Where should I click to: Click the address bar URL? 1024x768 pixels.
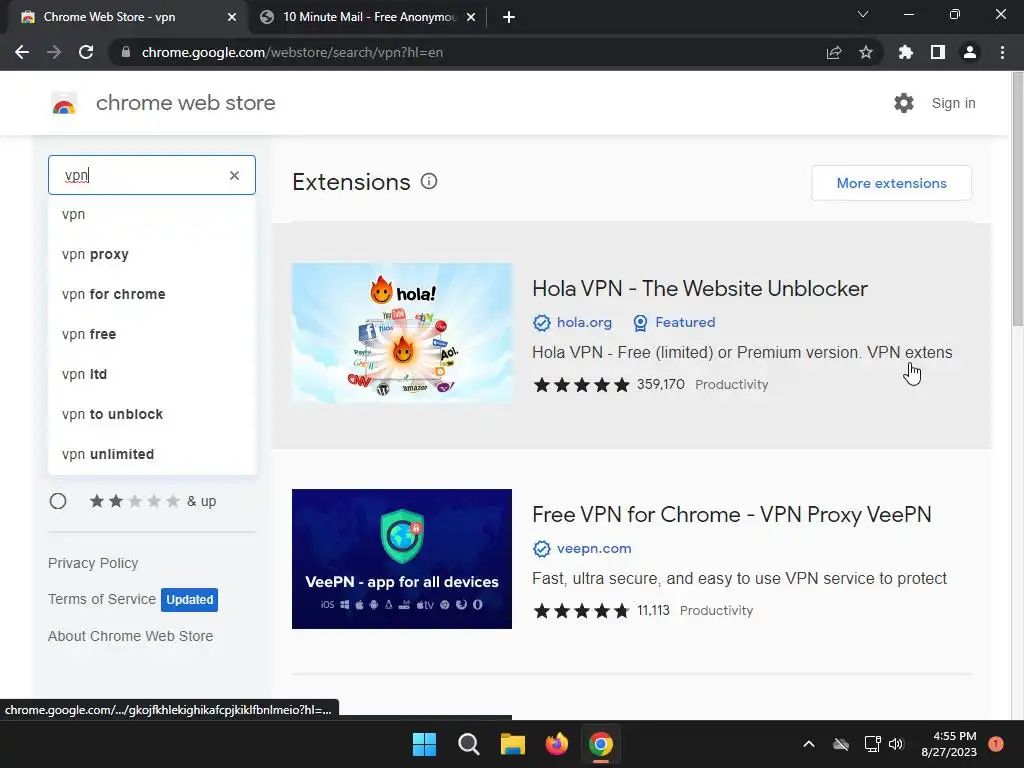292,52
